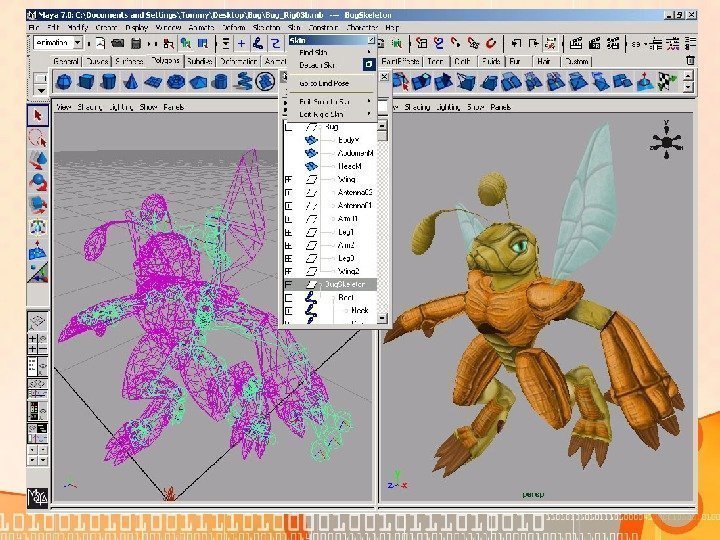Click the Save Scene disk icon

[x=135, y=44]
